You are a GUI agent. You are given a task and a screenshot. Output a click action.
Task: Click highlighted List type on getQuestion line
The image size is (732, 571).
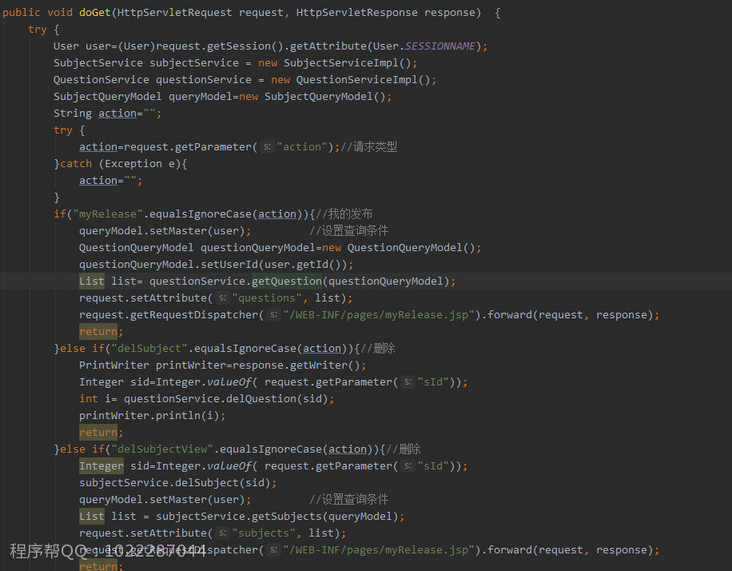(92, 282)
